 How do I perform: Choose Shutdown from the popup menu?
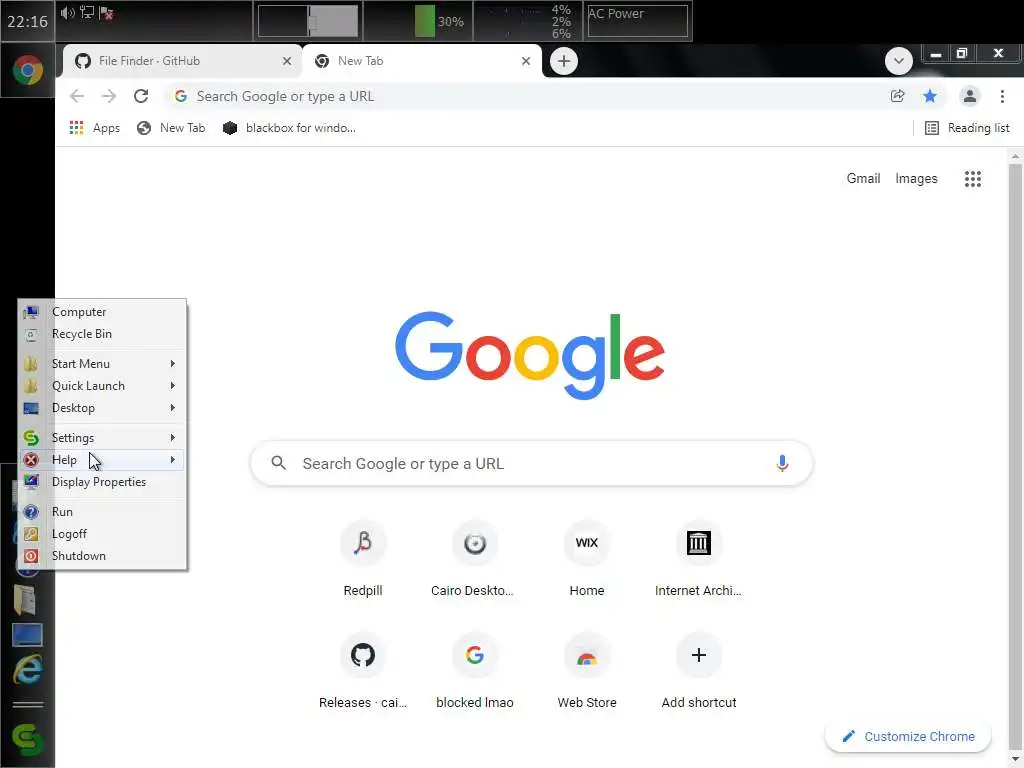click(x=102, y=556)
